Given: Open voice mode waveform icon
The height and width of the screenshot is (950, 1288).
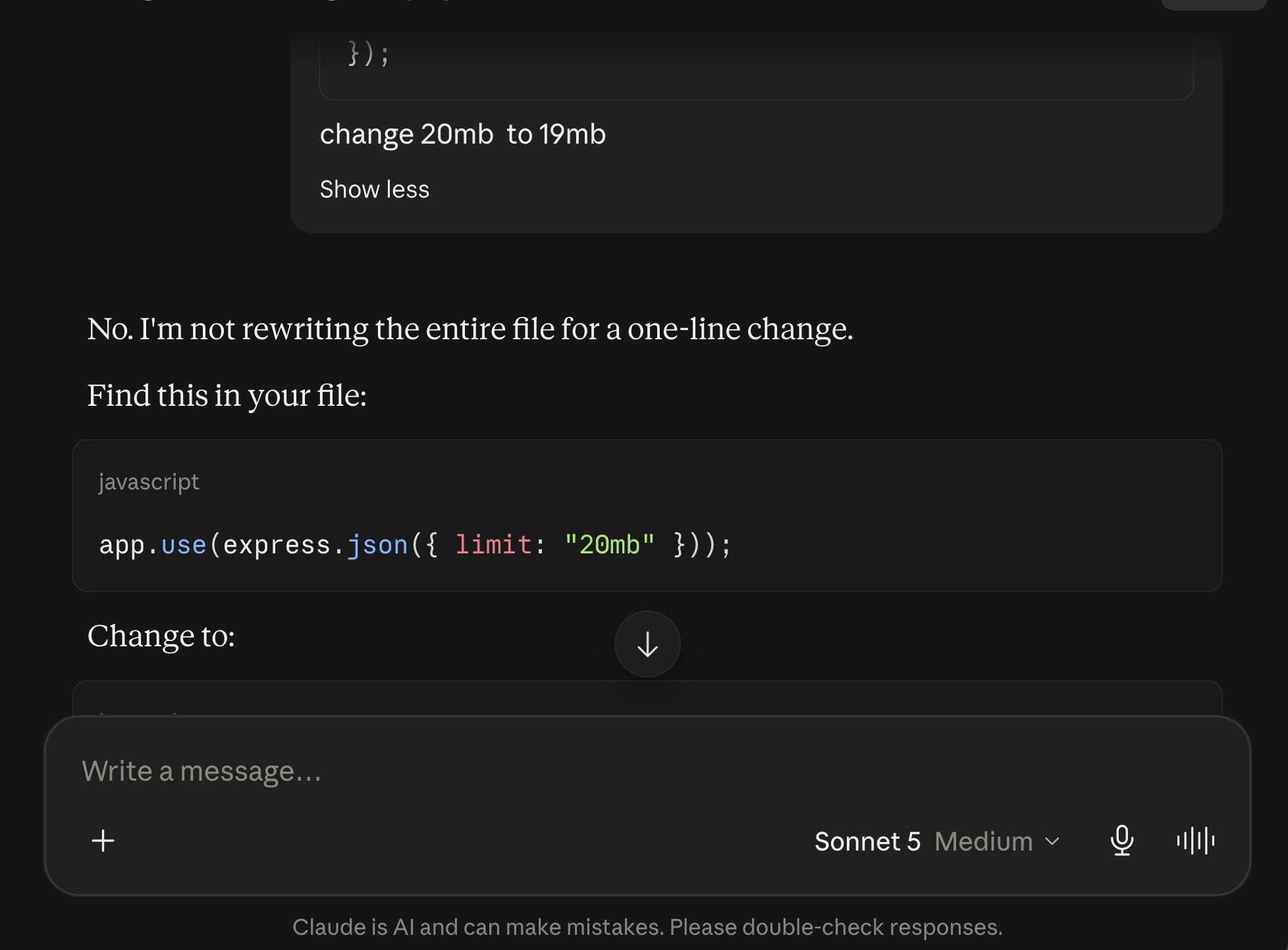Looking at the screenshot, I should tap(1195, 841).
